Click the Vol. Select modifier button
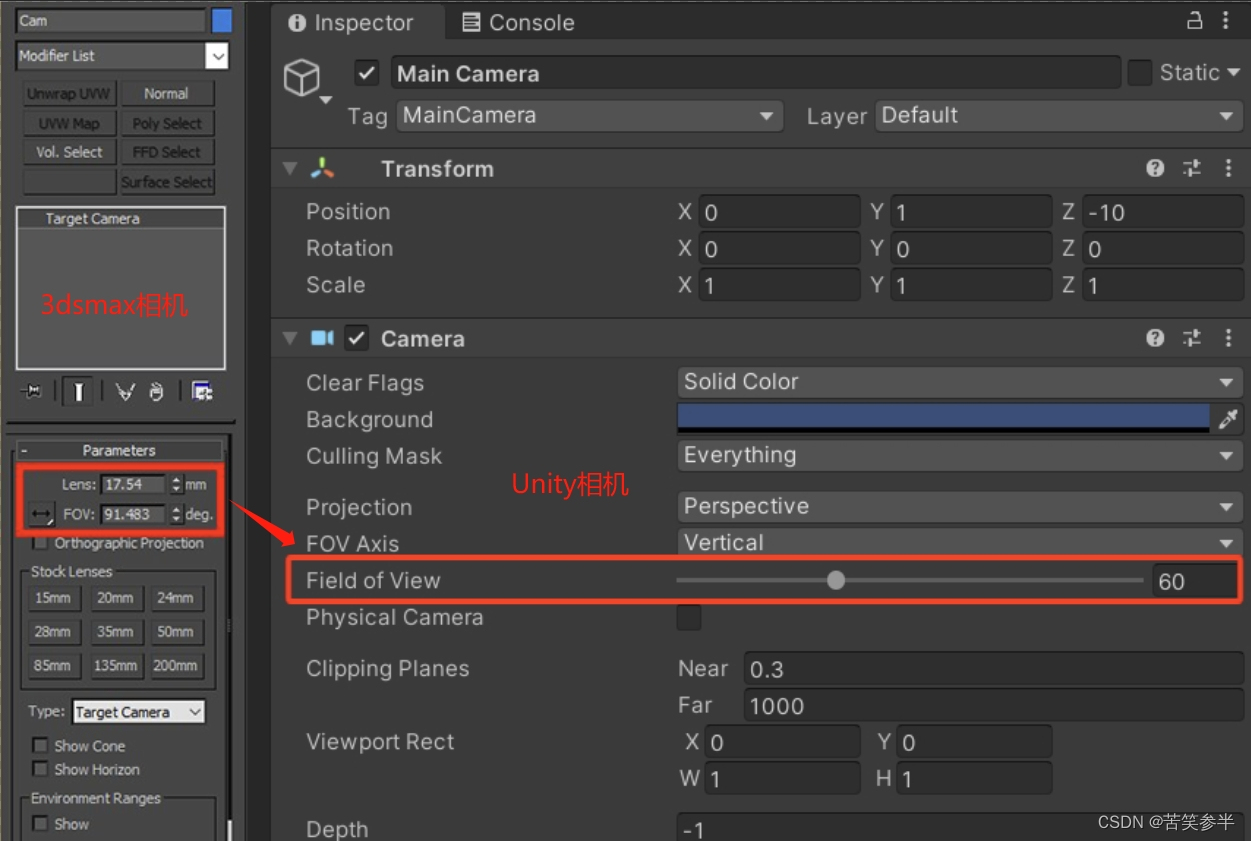The image size is (1251, 841). pos(69,152)
